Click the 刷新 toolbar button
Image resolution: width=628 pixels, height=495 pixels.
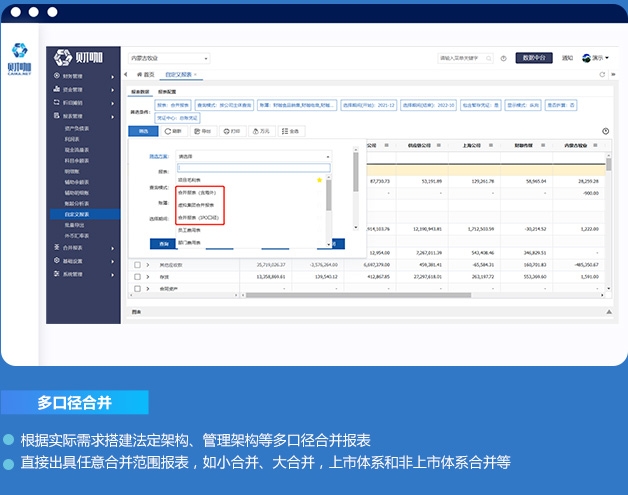click(173, 131)
